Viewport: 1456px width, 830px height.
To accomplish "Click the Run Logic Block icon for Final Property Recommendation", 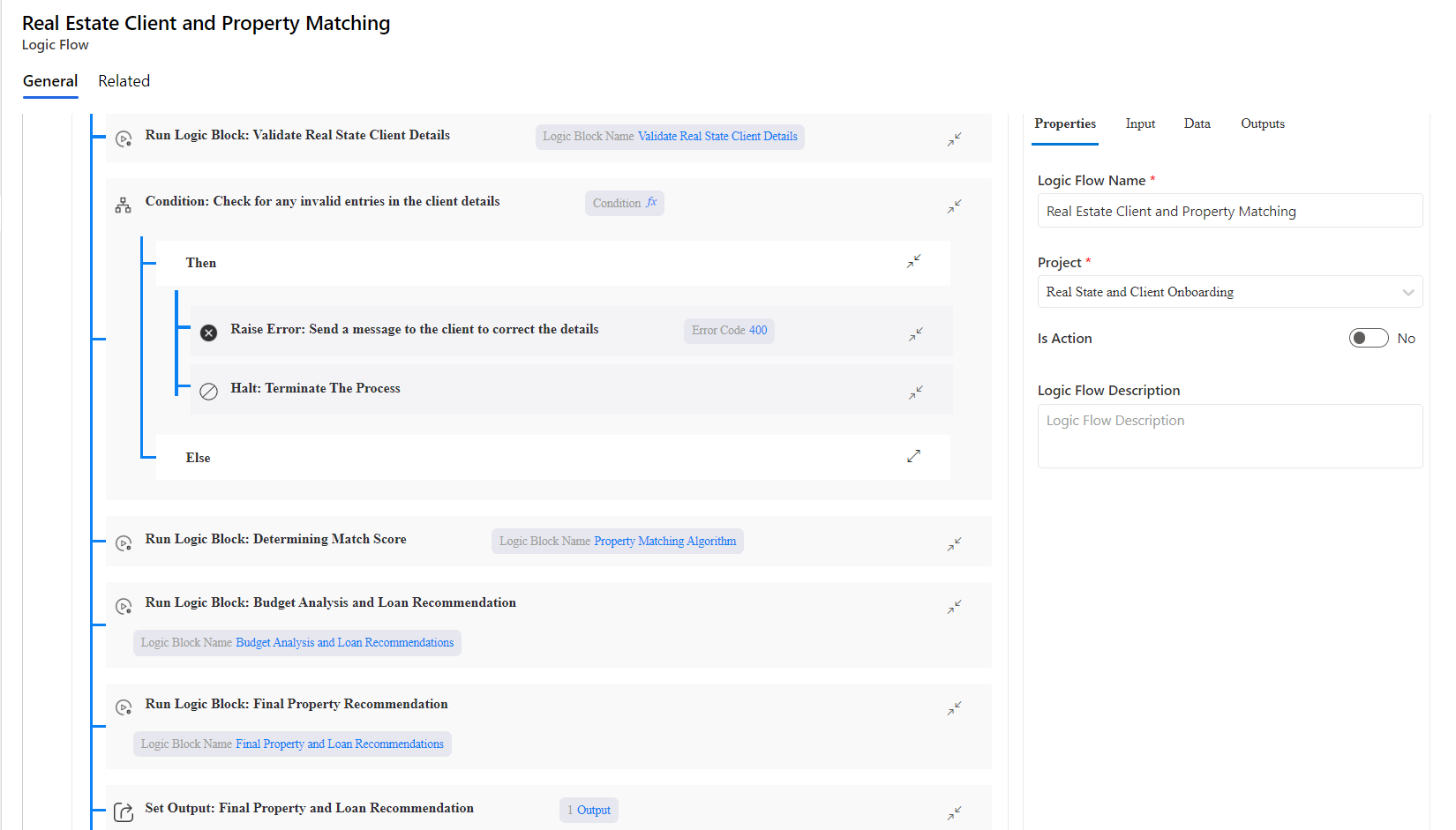I will pyautogui.click(x=124, y=707).
